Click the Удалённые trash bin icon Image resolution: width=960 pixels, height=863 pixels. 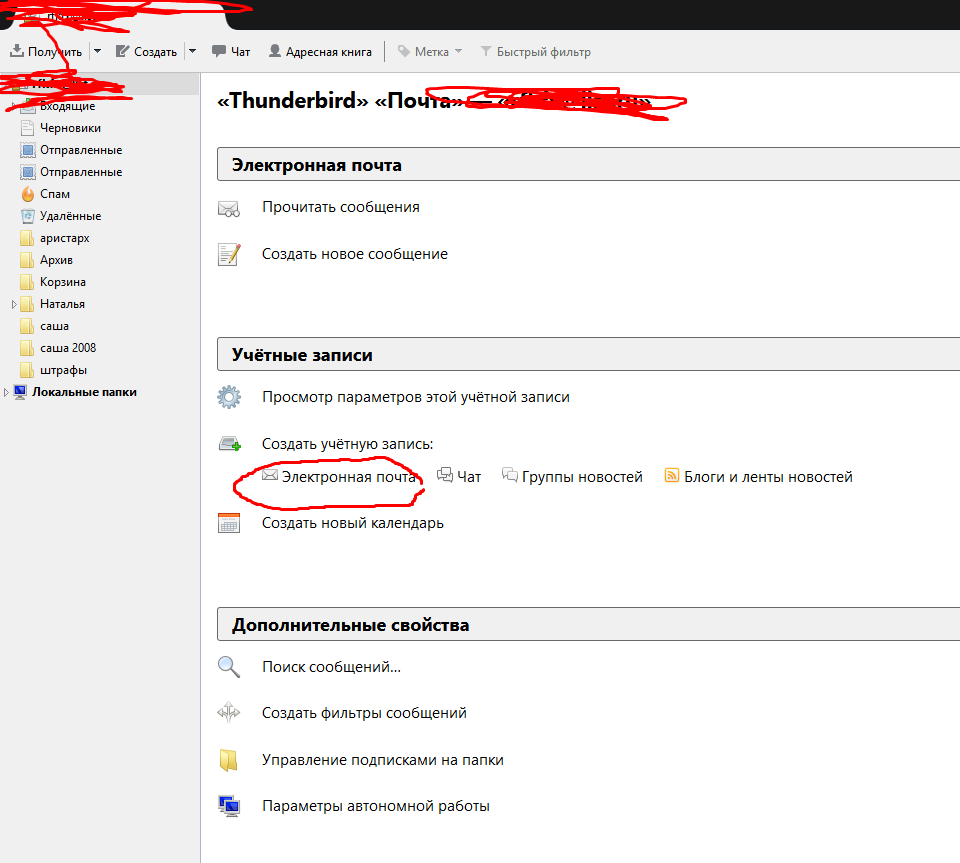tap(28, 216)
